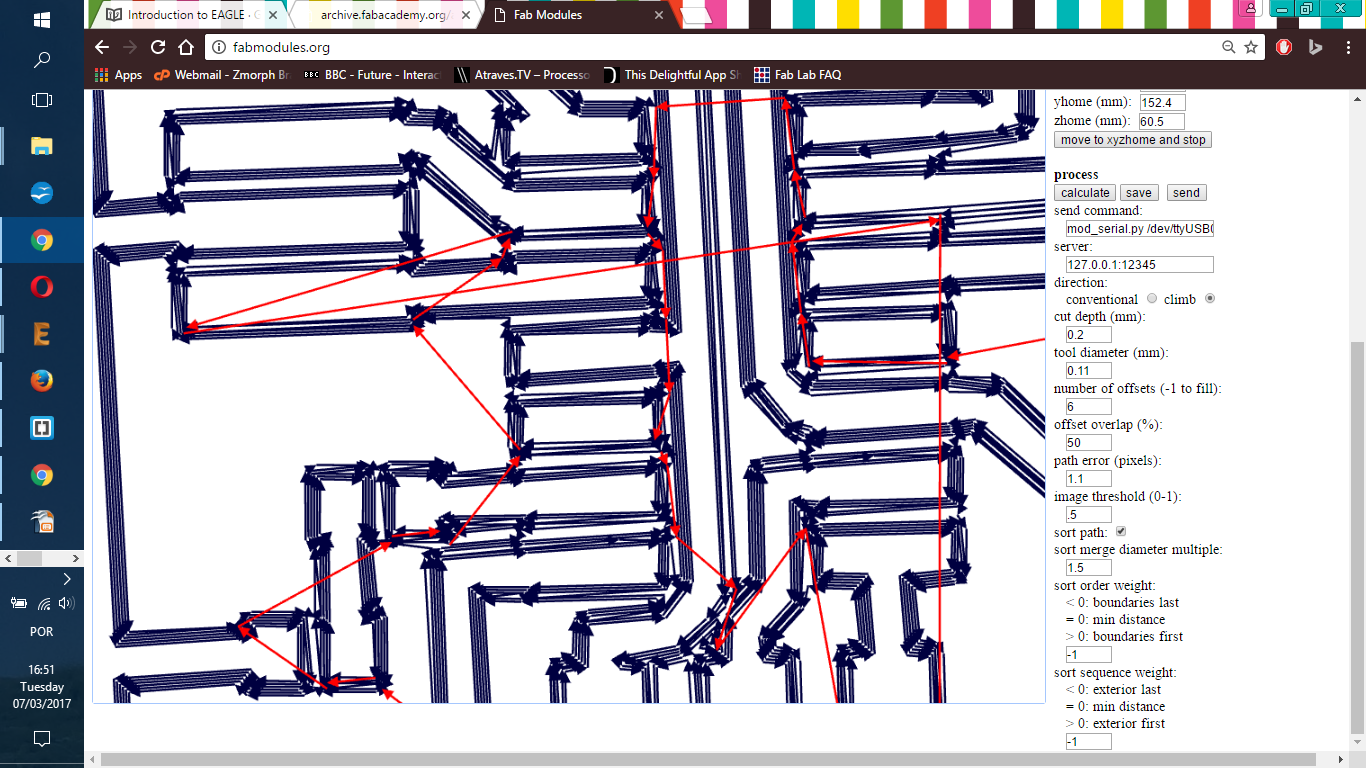The height and width of the screenshot is (768, 1366).
Task: Click the send command input field
Action: 1140,229
